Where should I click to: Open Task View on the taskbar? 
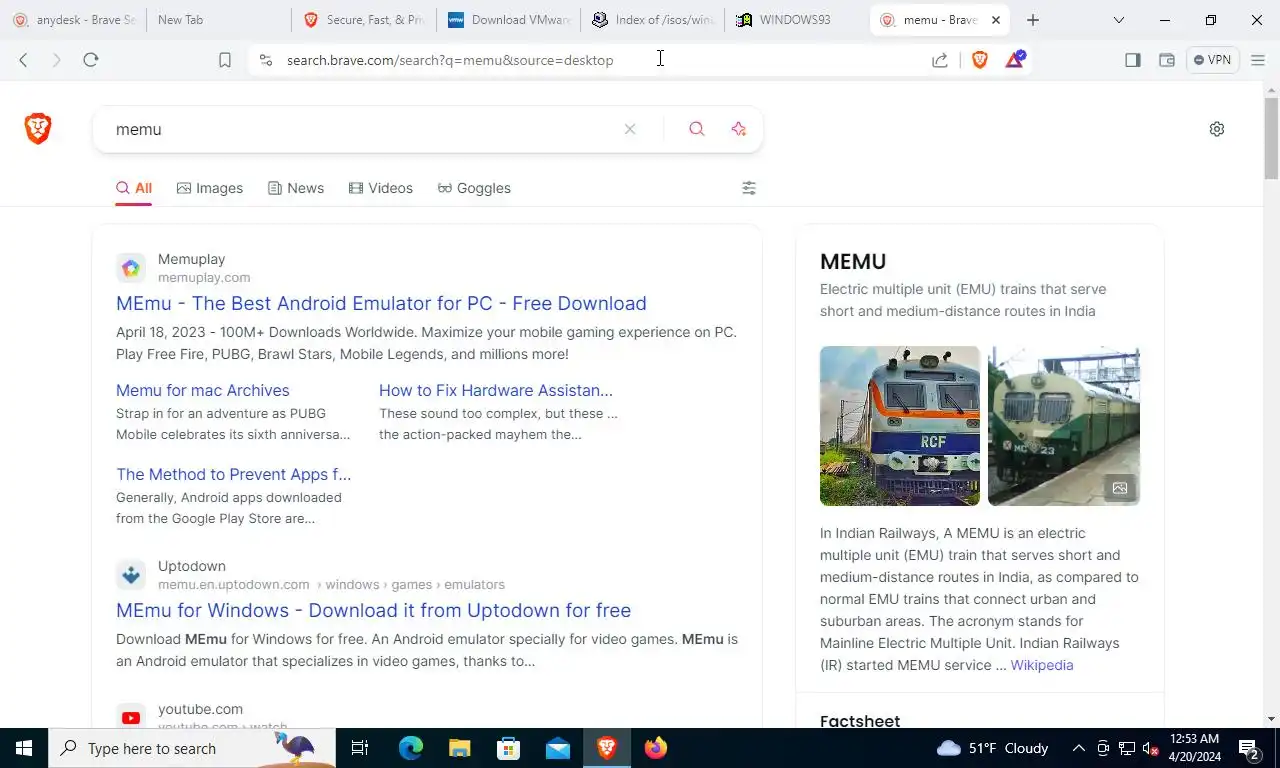point(360,748)
